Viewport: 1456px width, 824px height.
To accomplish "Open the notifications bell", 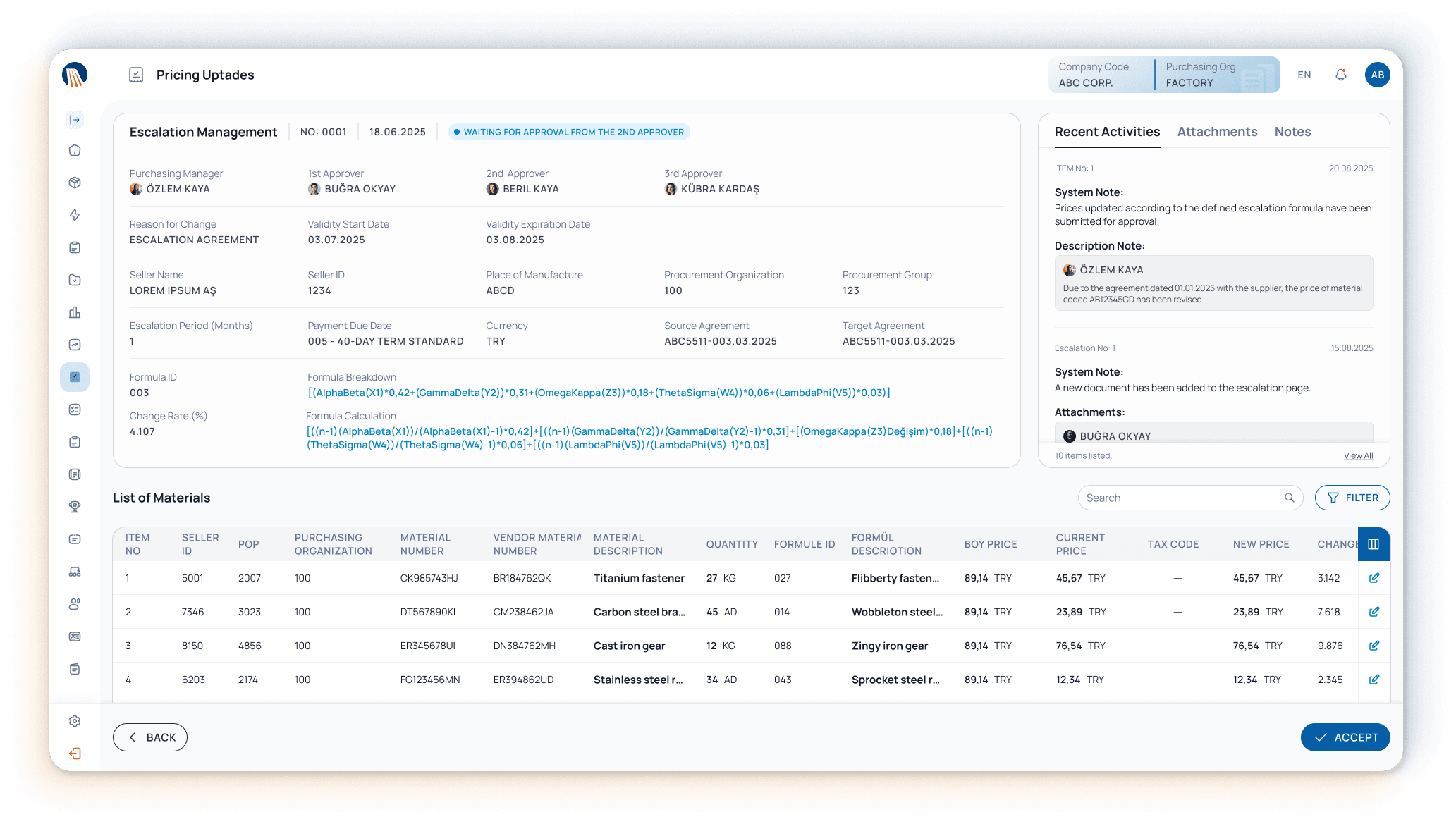I will [x=1341, y=75].
